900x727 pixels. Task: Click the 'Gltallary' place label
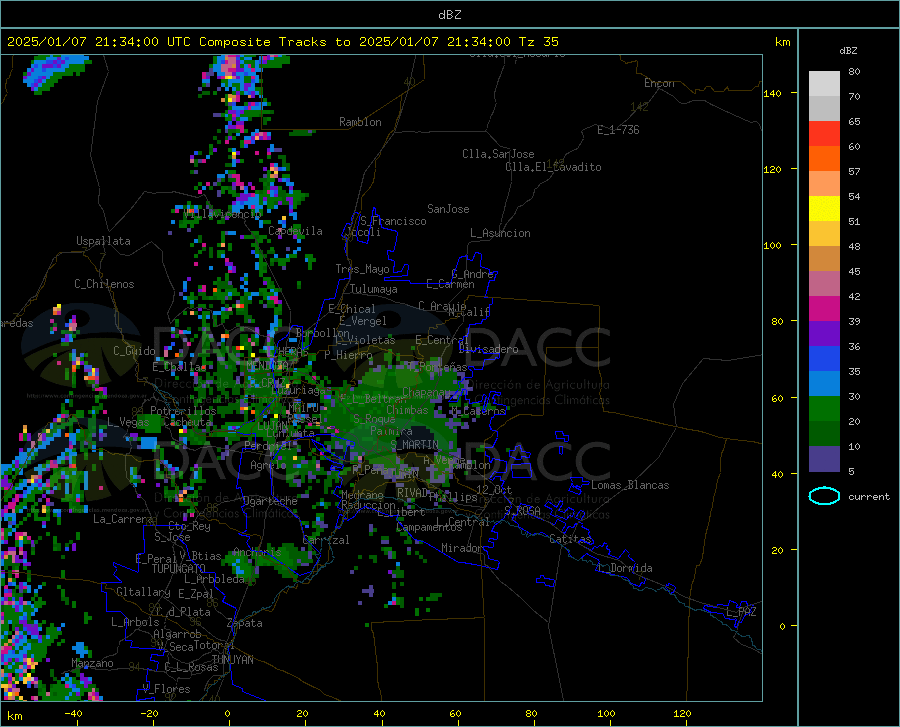tap(143, 592)
